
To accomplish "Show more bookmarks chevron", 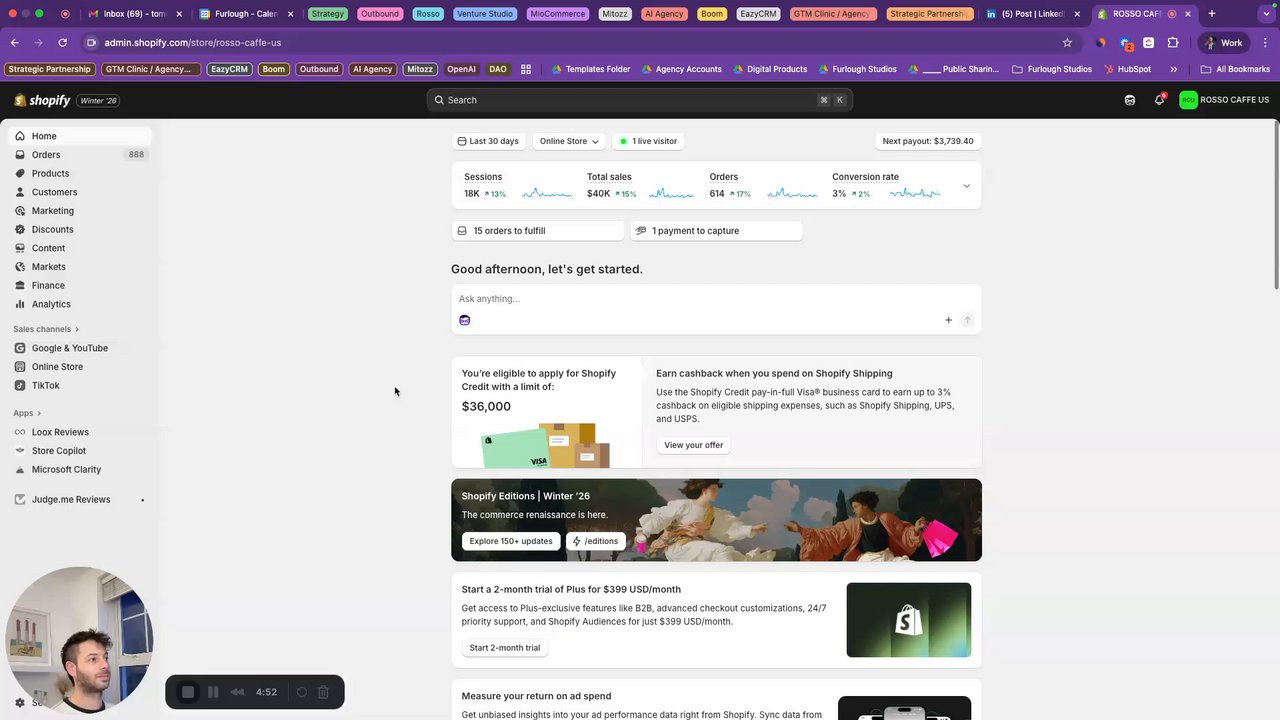I will 1174,69.
